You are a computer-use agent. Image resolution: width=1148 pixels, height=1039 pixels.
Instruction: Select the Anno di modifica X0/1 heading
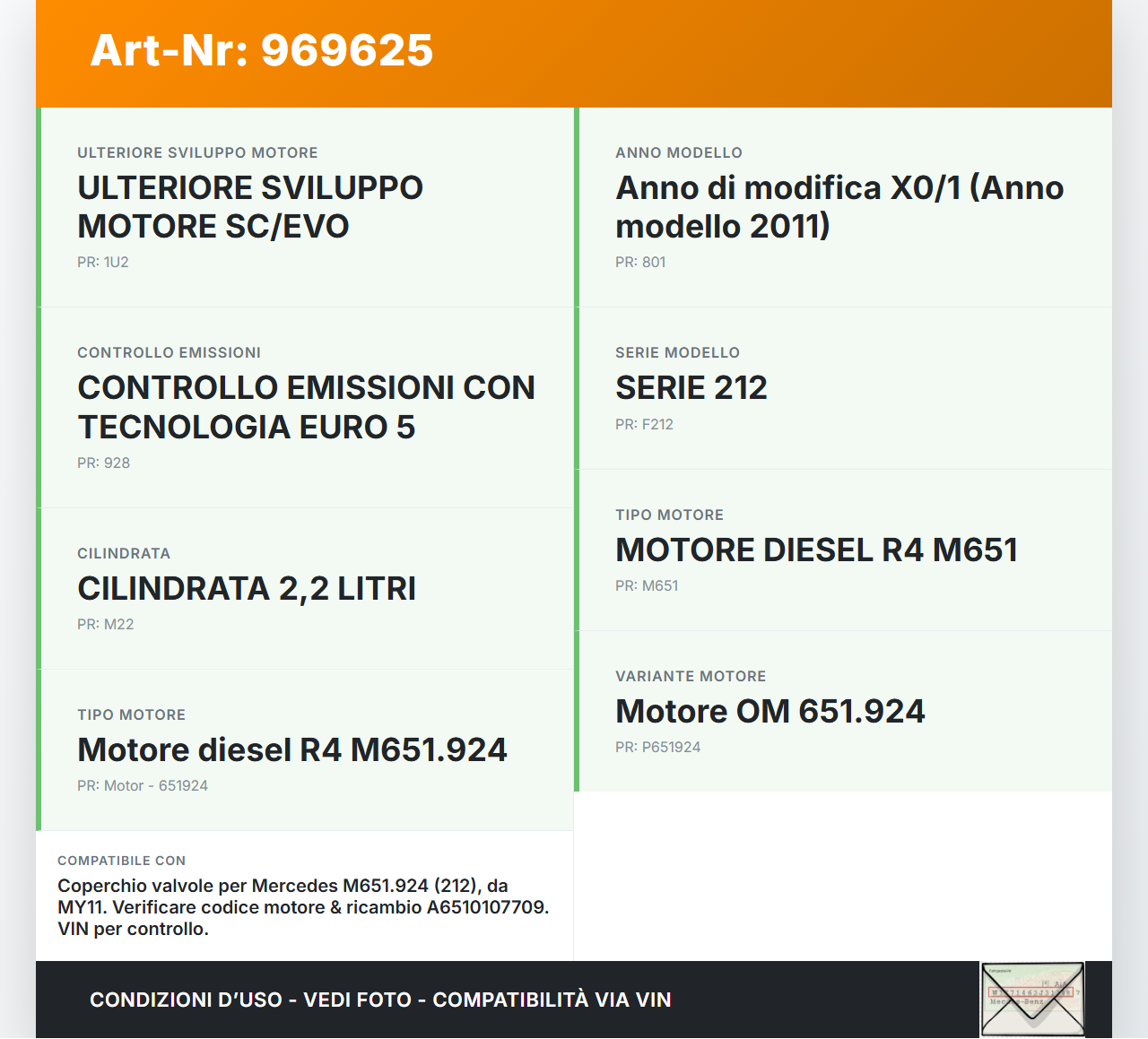[x=839, y=207]
